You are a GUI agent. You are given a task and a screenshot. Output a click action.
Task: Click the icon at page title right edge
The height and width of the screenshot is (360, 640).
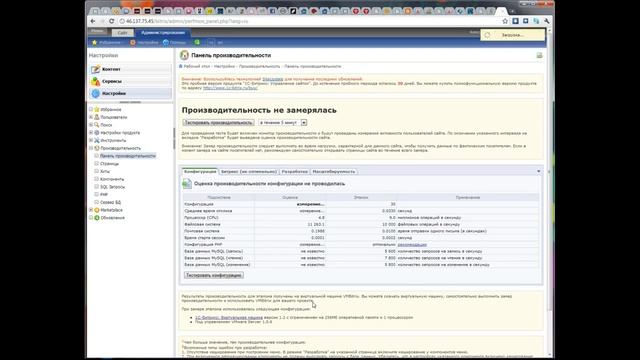[x=539, y=55]
